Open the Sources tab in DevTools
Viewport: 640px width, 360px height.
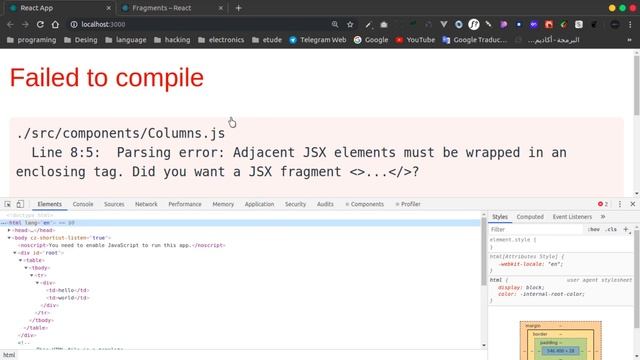click(114, 204)
